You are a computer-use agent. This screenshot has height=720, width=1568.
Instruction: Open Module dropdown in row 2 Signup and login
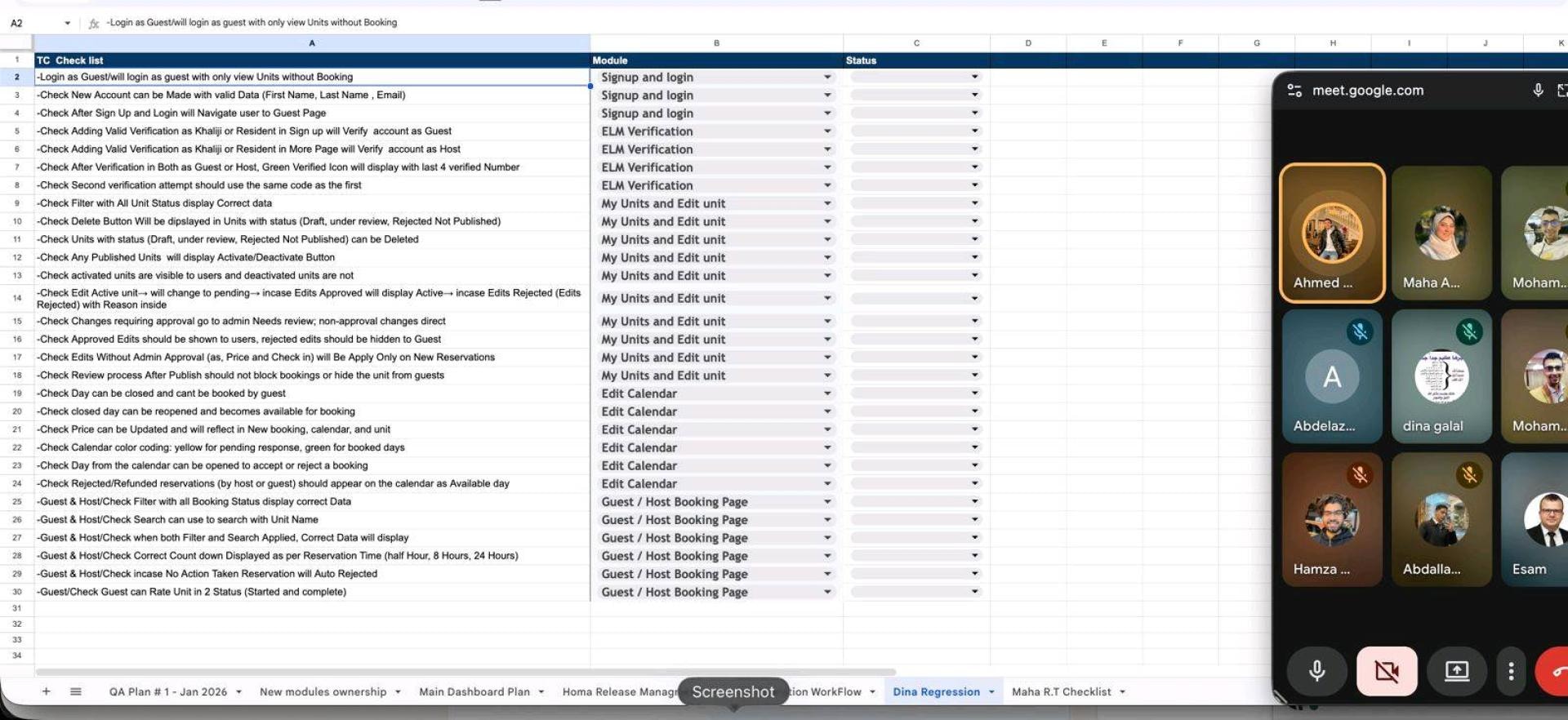tap(827, 77)
